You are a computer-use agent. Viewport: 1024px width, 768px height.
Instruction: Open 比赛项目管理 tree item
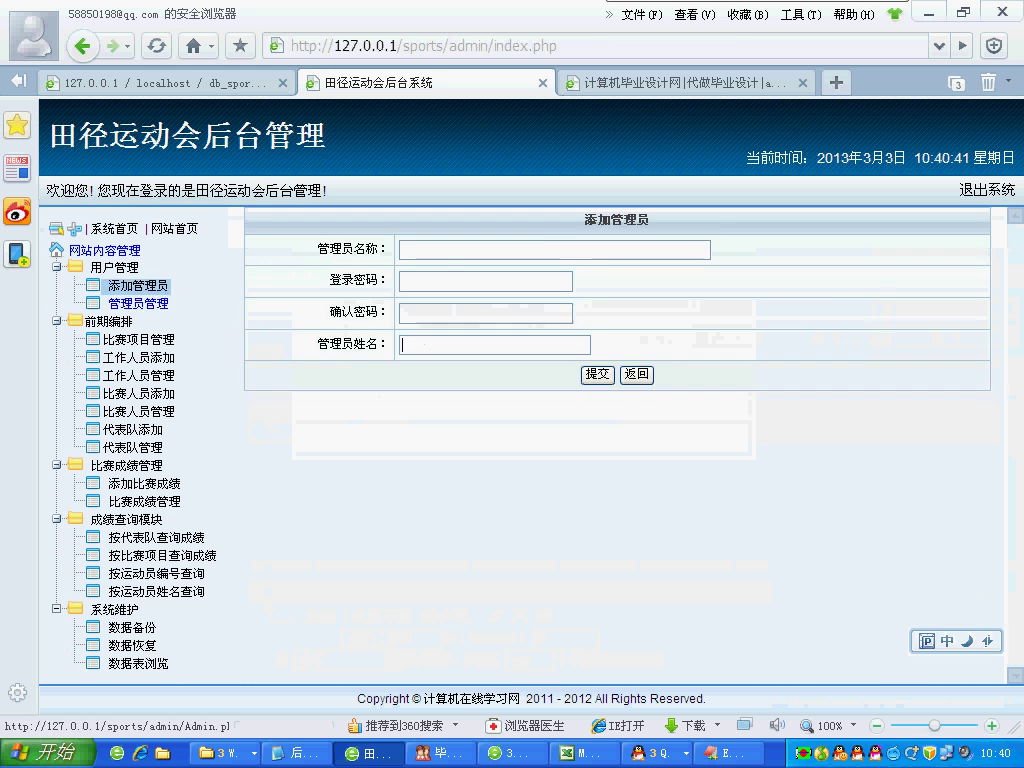point(138,340)
